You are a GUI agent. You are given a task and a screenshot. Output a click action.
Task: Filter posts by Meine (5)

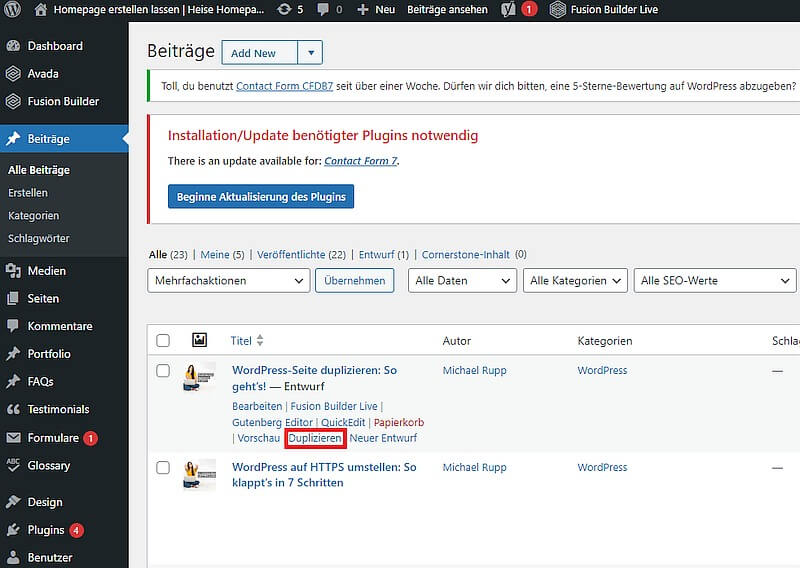[x=222, y=255]
